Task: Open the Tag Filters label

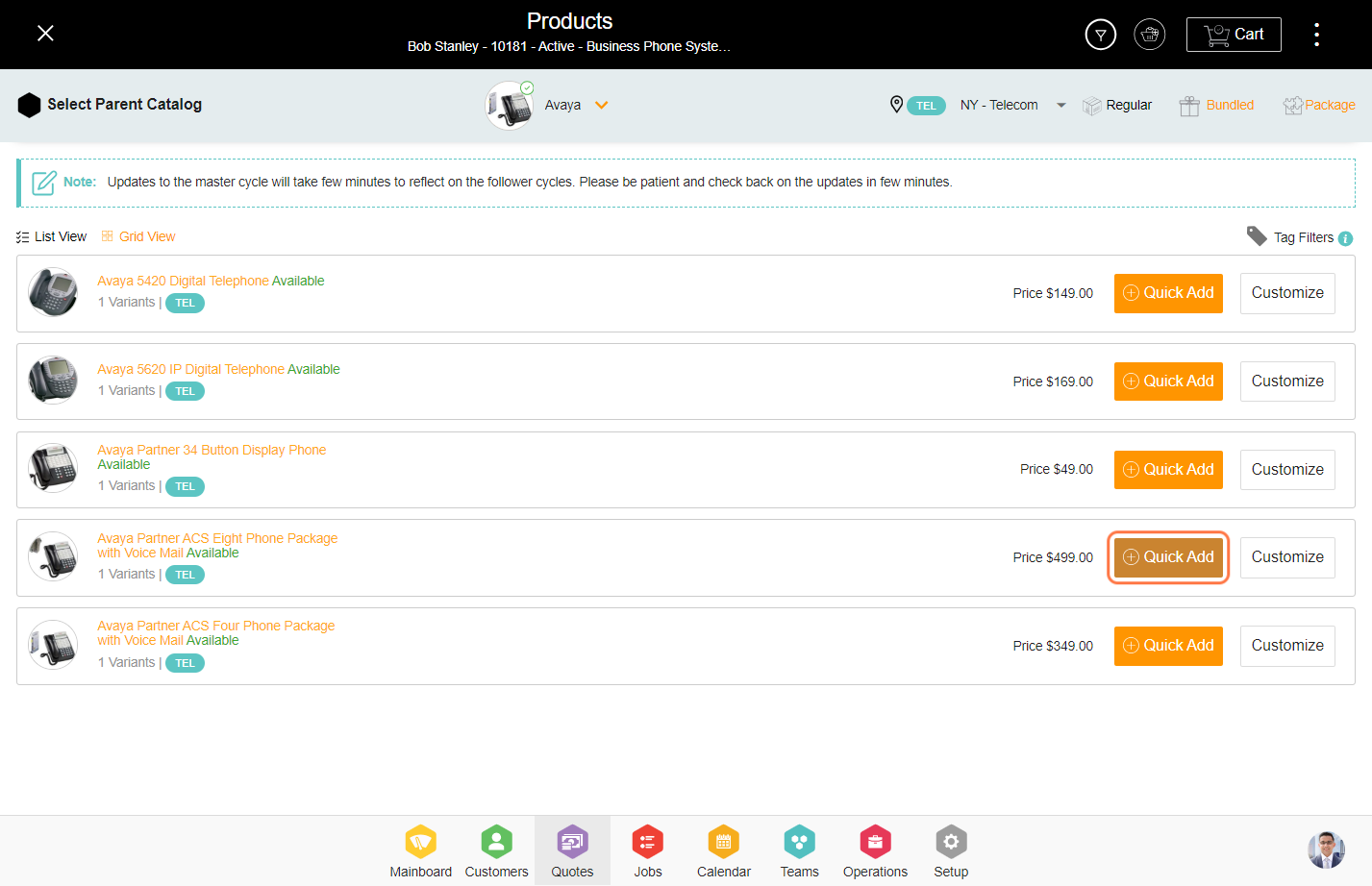Action: point(1304,237)
